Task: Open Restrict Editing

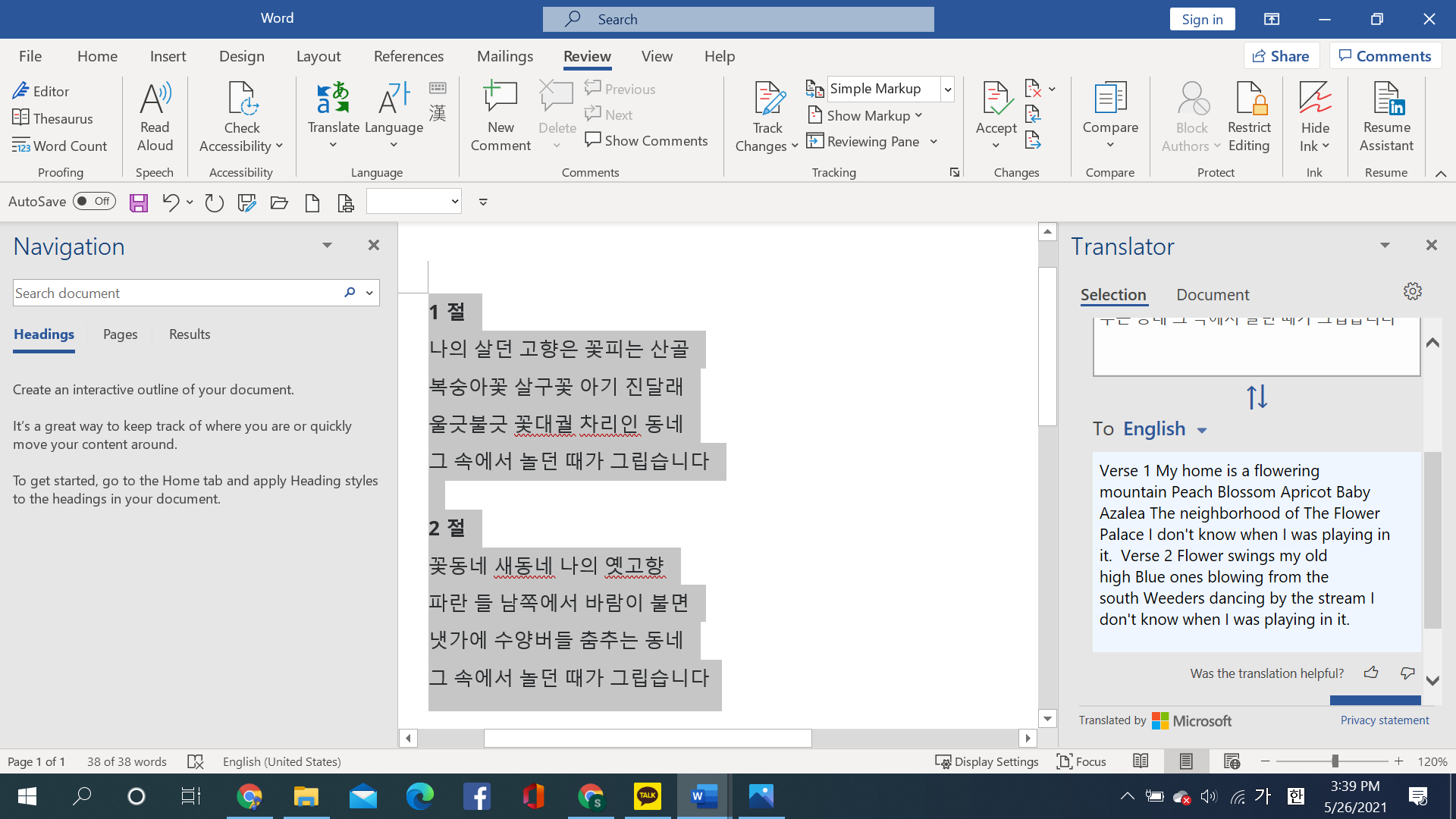Action: tap(1249, 118)
